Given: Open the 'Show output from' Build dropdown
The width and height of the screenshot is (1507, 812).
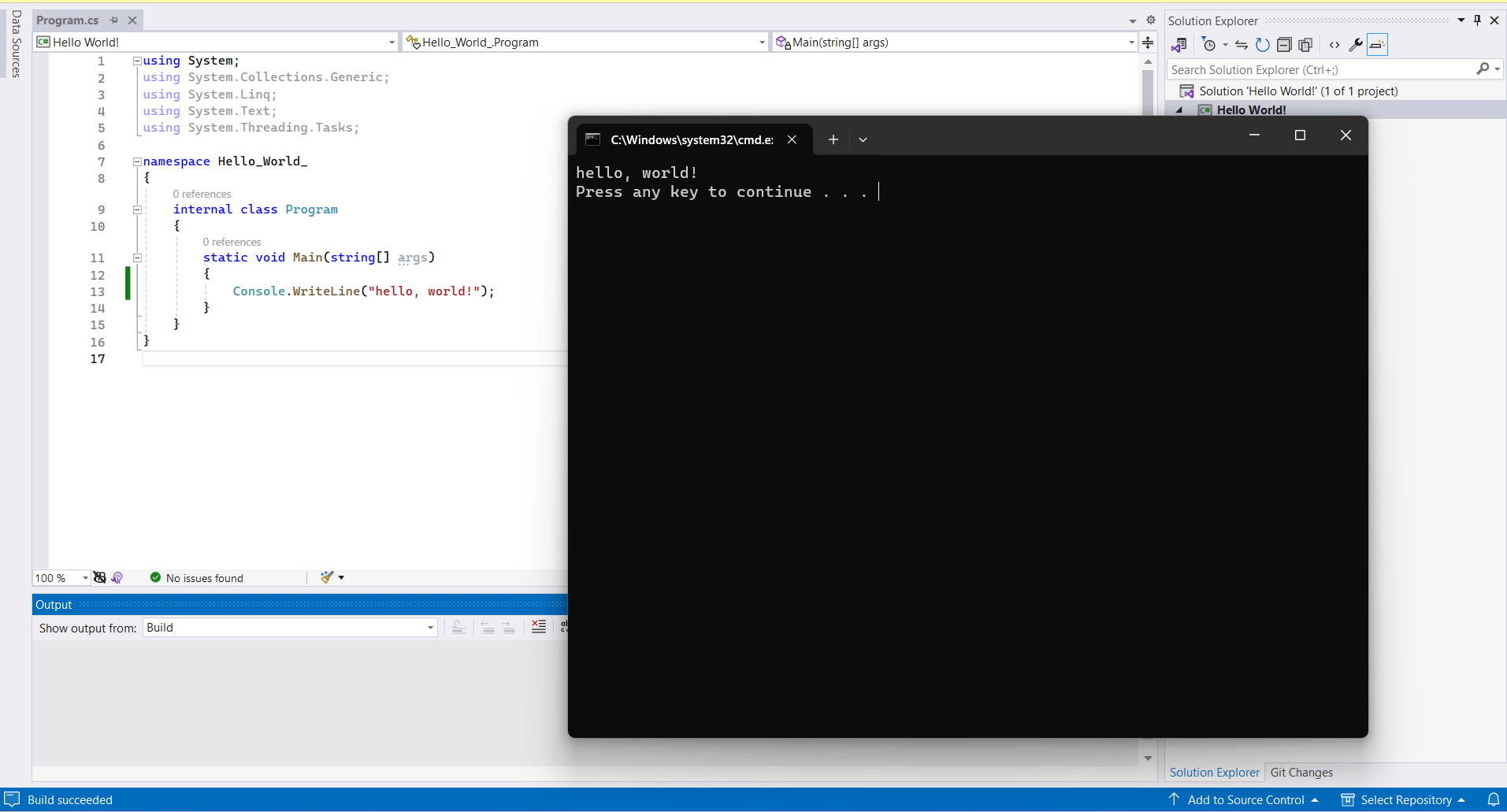Looking at the screenshot, I should 290,628.
